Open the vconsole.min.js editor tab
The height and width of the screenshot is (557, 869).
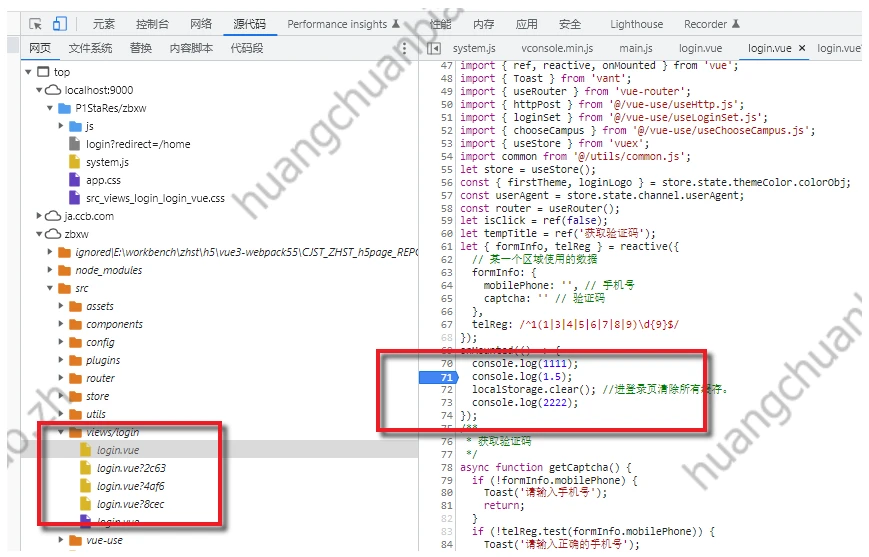click(557, 48)
